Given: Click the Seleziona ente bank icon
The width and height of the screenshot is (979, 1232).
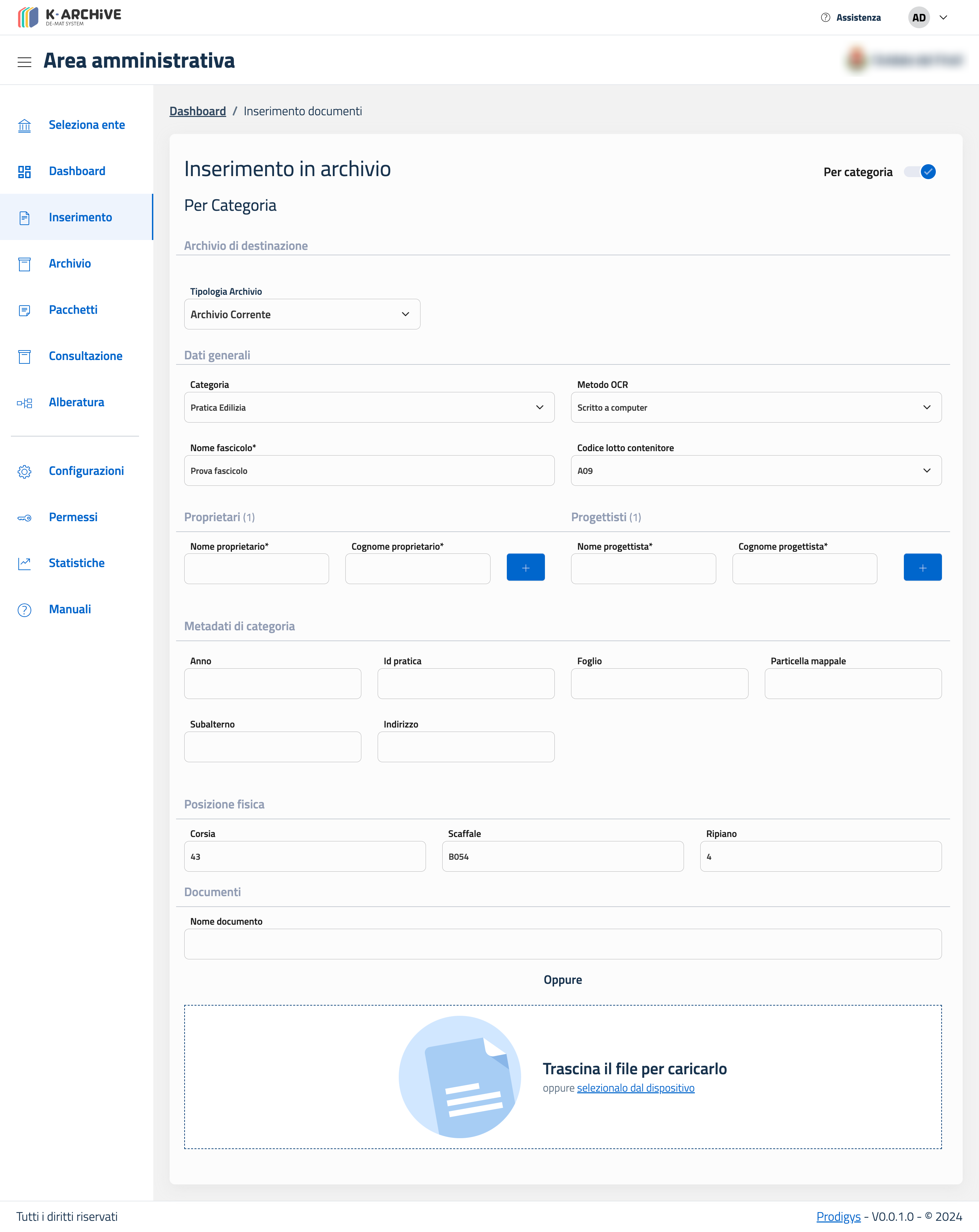Looking at the screenshot, I should click(24, 125).
